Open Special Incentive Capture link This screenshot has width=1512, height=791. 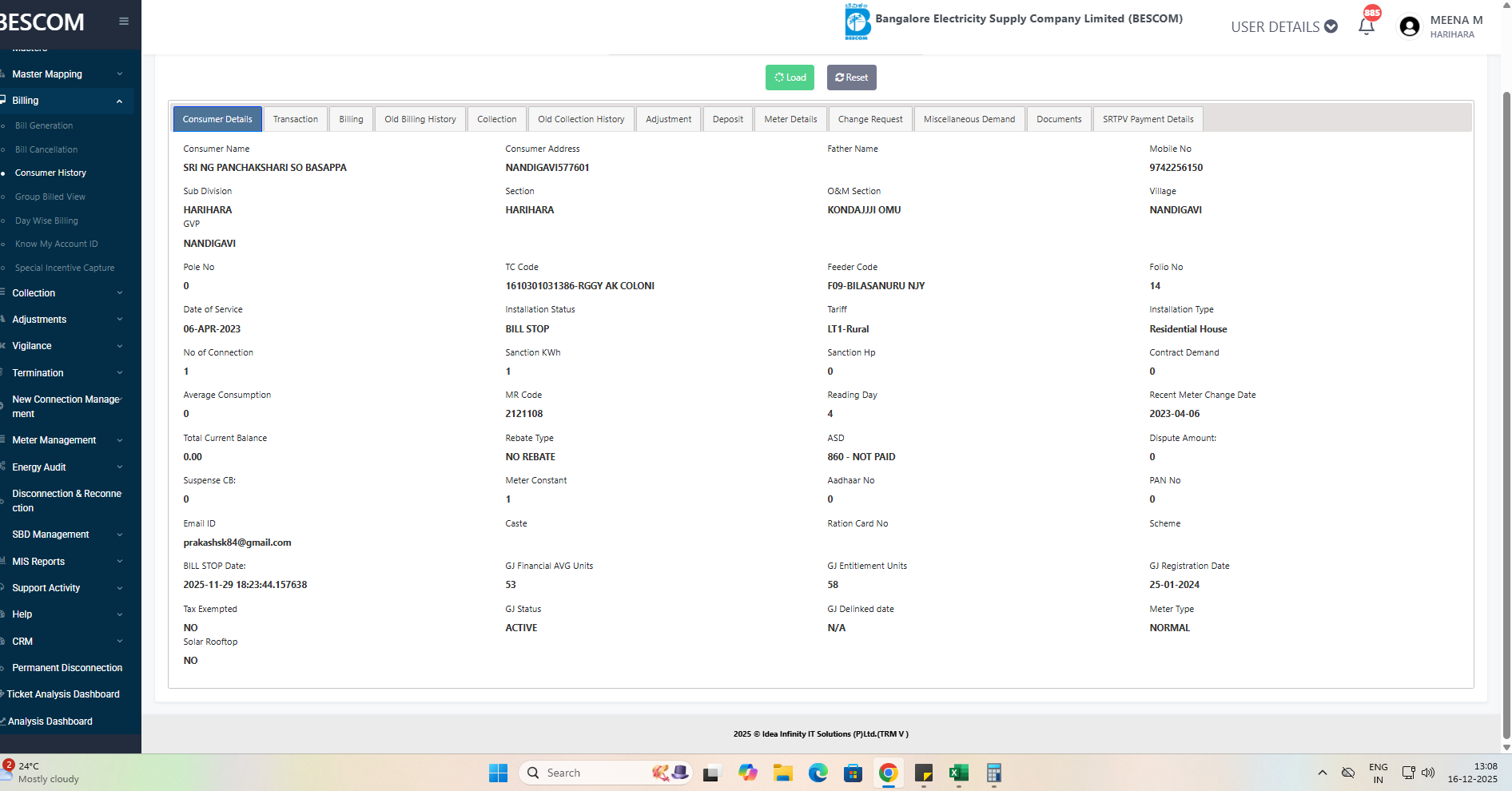pyautogui.click(x=65, y=268)
